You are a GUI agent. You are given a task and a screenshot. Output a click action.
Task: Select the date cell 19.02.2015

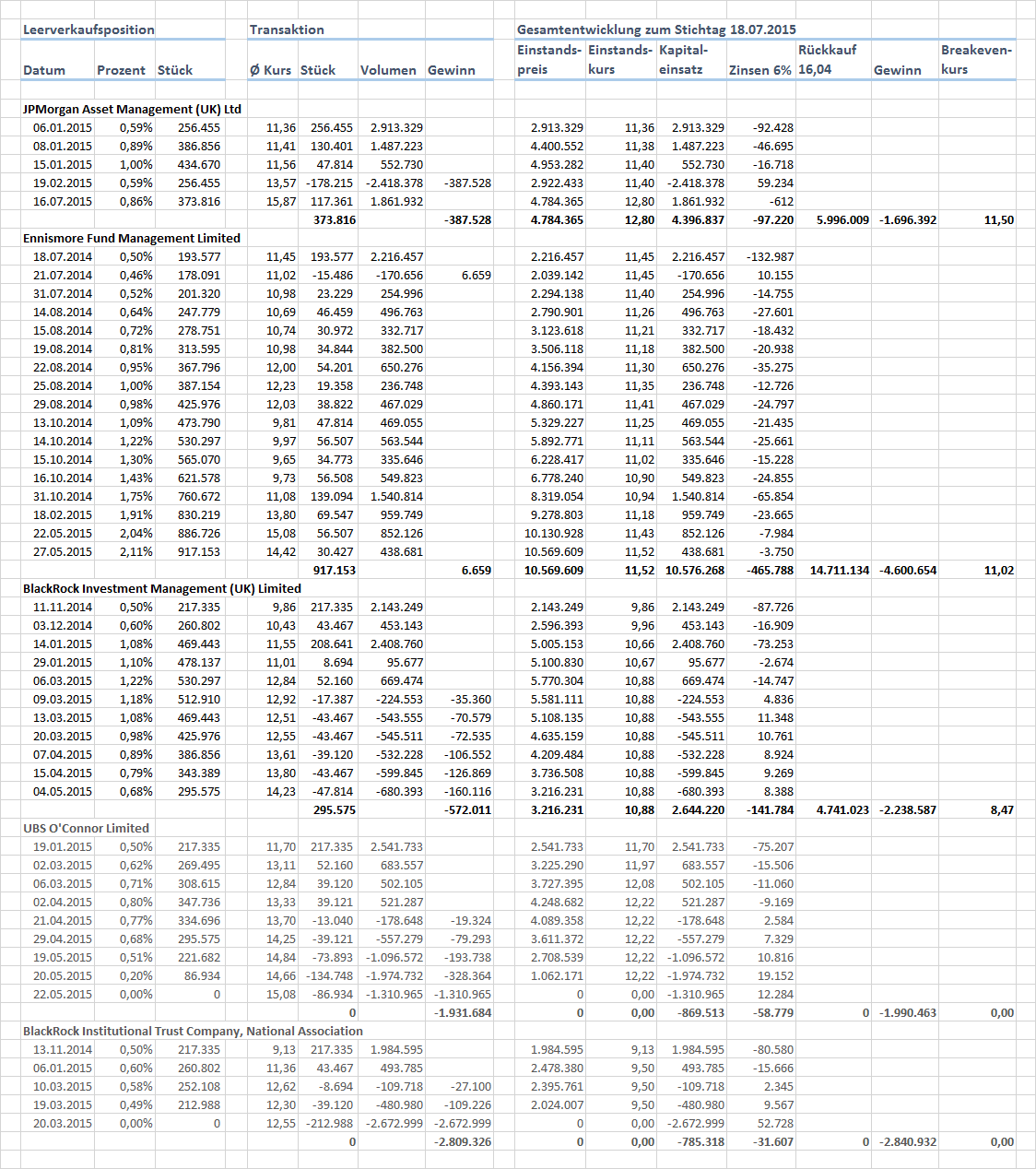pos(63,183)
